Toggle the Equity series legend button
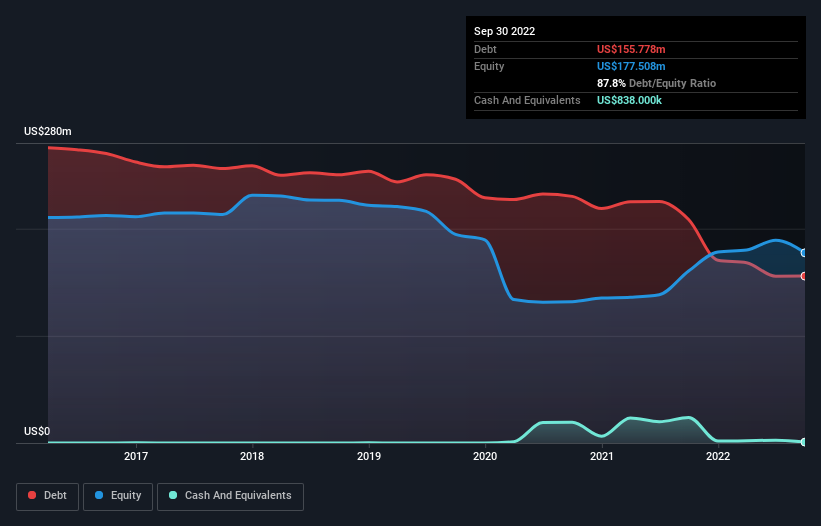The image size is (821, 526). (x=118, y=496)
